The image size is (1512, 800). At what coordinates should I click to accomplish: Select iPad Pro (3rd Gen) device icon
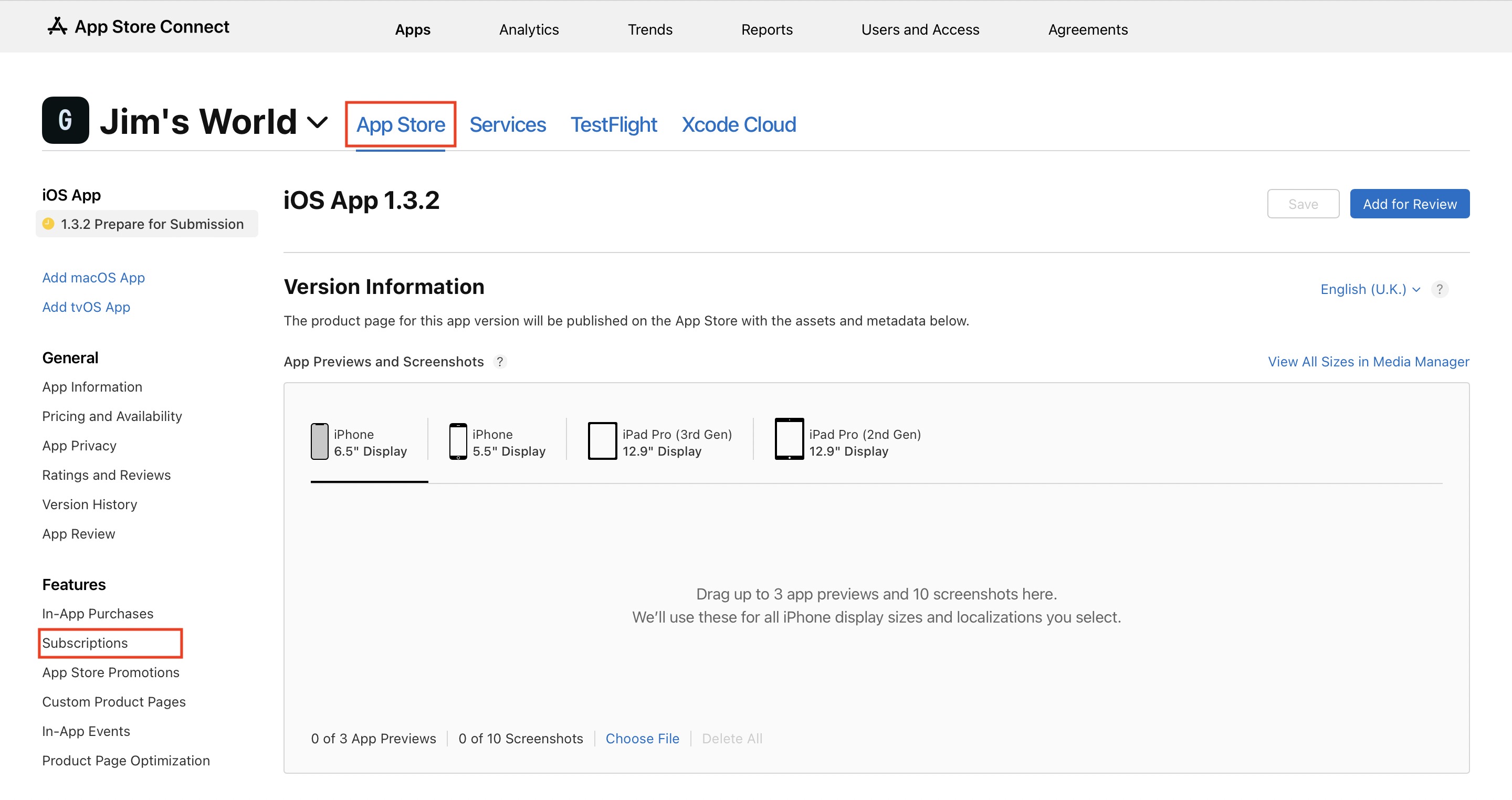(602, 441)
